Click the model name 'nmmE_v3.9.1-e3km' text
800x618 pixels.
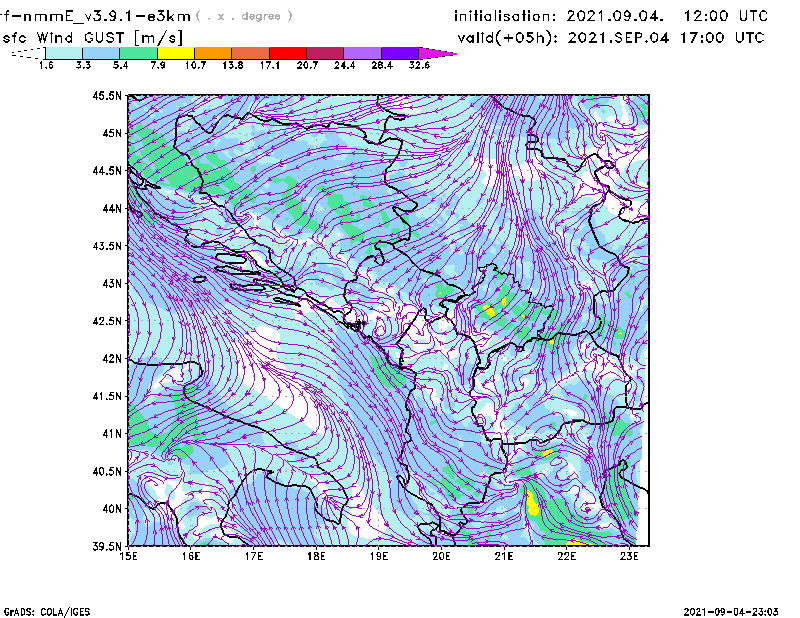[x=107, y=16]
